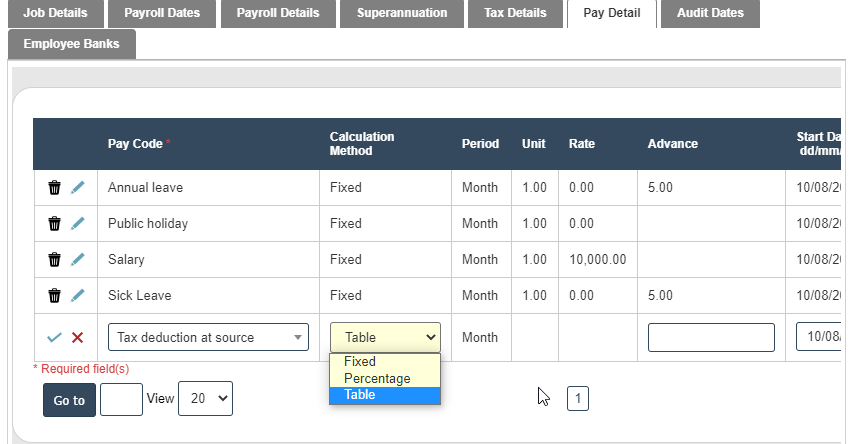856x444 pixels.
Task: Cancel new row with red X
Action: tap(78, 338)
